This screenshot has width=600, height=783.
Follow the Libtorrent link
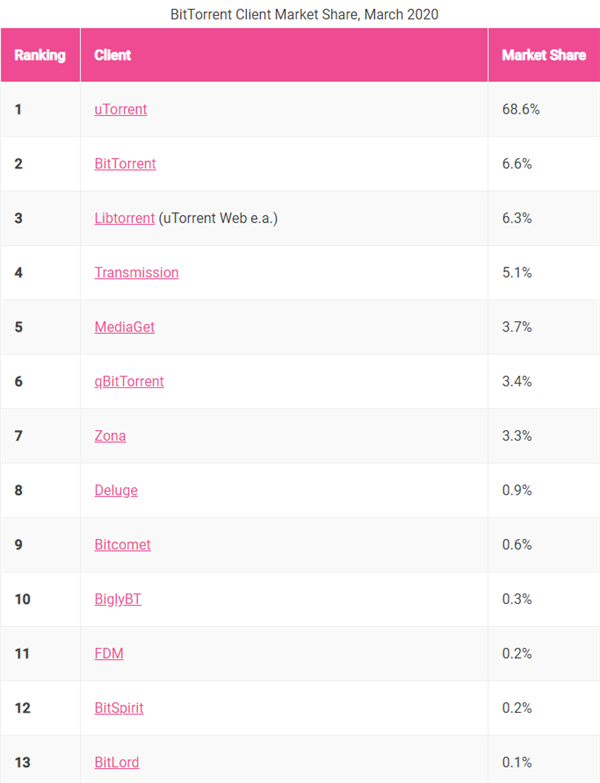tap(124, 218)
